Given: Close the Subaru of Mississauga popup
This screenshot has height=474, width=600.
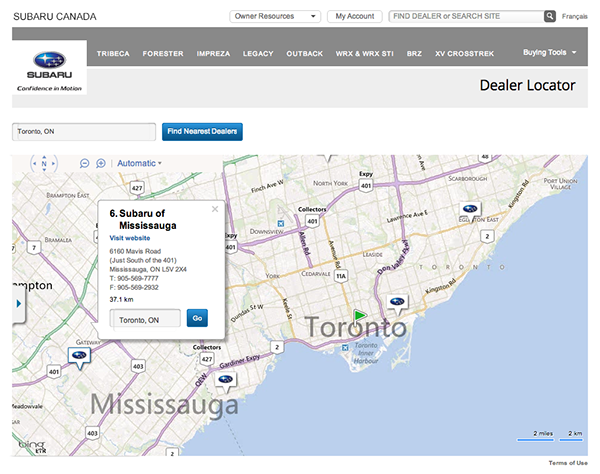Looking at the screenshot, I should tap(215, 209).
